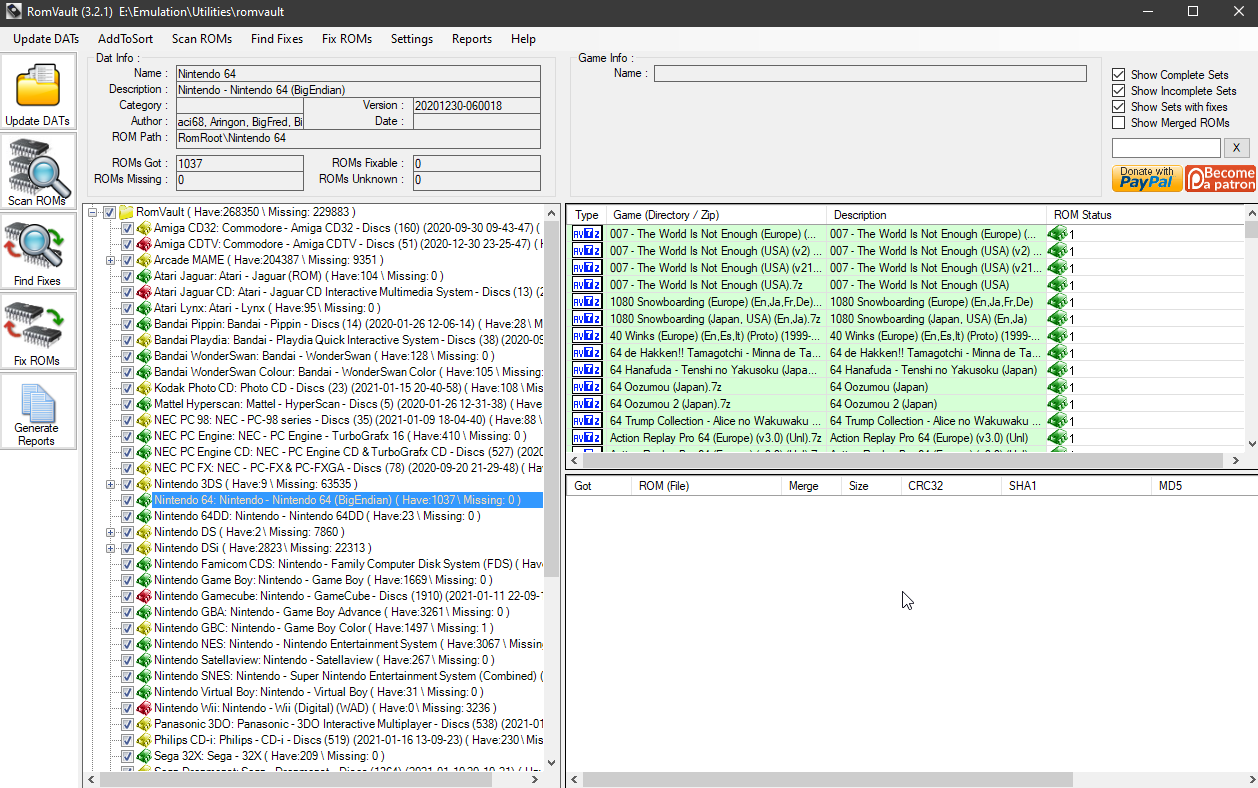Click Donate with PayPal button
Image resolution: width=1258 pixels, height=788 pixels.
(x=1146, y=178)
